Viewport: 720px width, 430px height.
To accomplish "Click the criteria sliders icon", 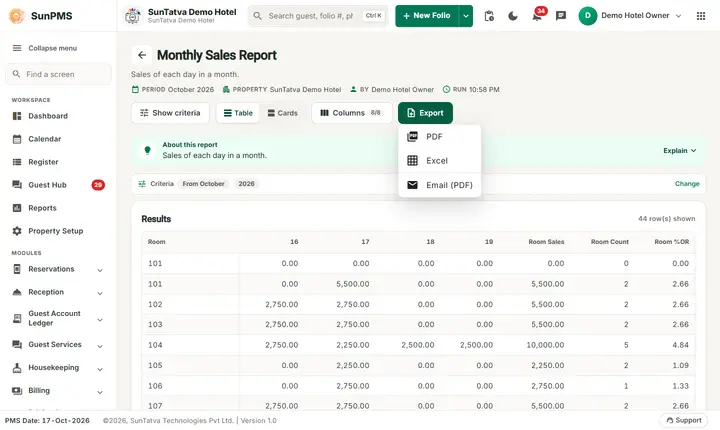I will 142,184.
